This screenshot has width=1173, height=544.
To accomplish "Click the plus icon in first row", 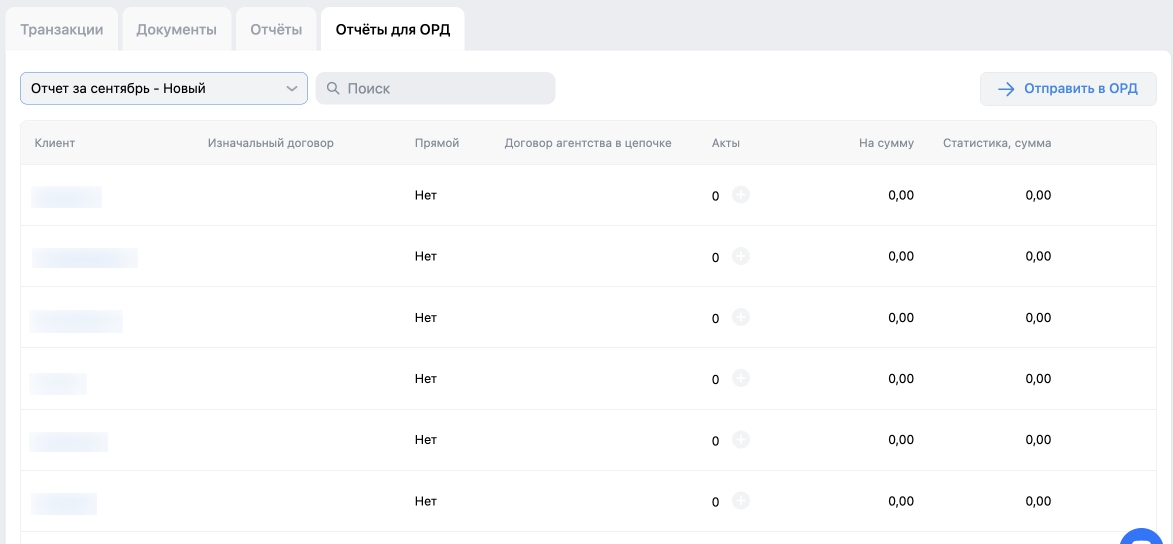I will pos(741,195).
